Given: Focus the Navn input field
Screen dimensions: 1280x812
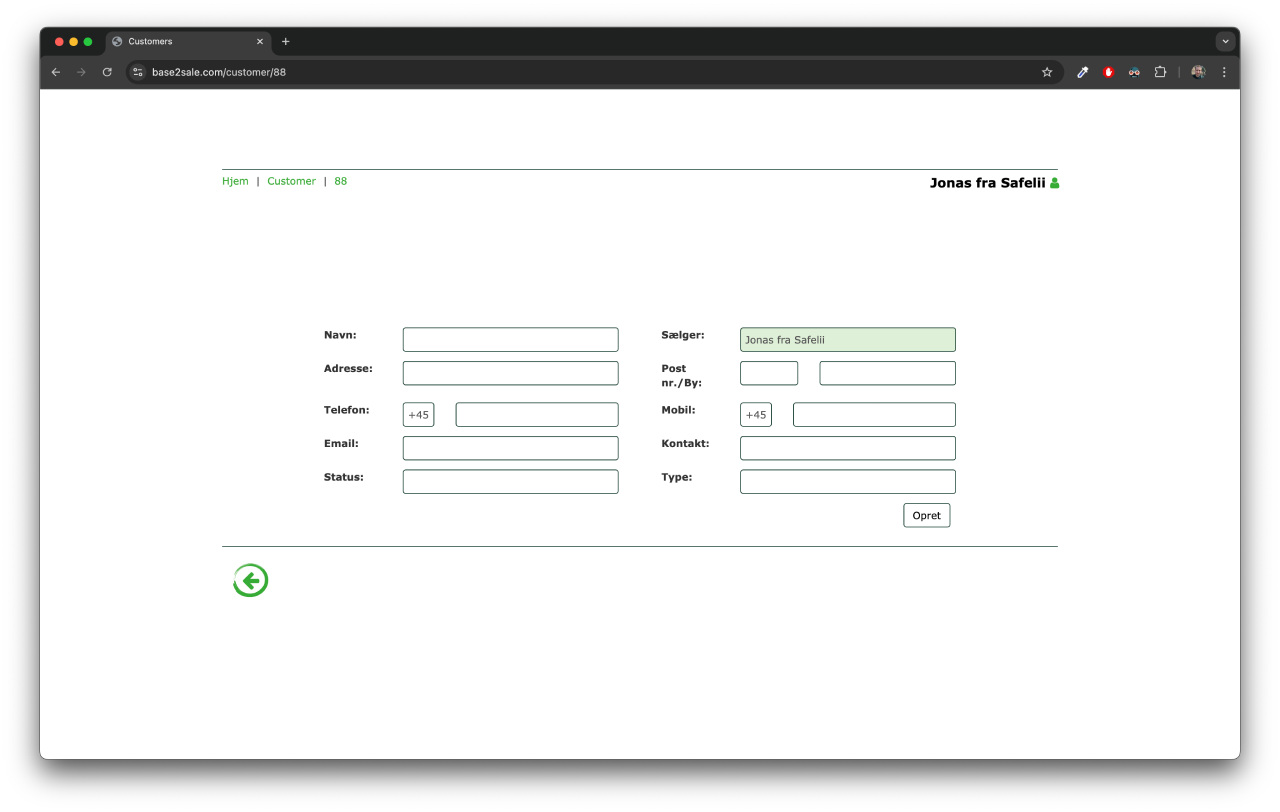Looking at the screenshot, I should pos(510,340).
